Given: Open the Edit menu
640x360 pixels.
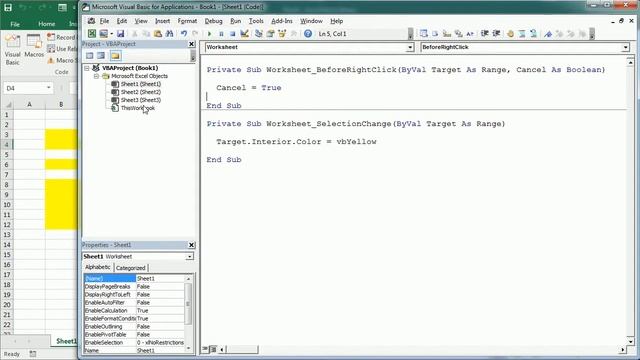Looking at the screenshot, I should tap(122, 21).
